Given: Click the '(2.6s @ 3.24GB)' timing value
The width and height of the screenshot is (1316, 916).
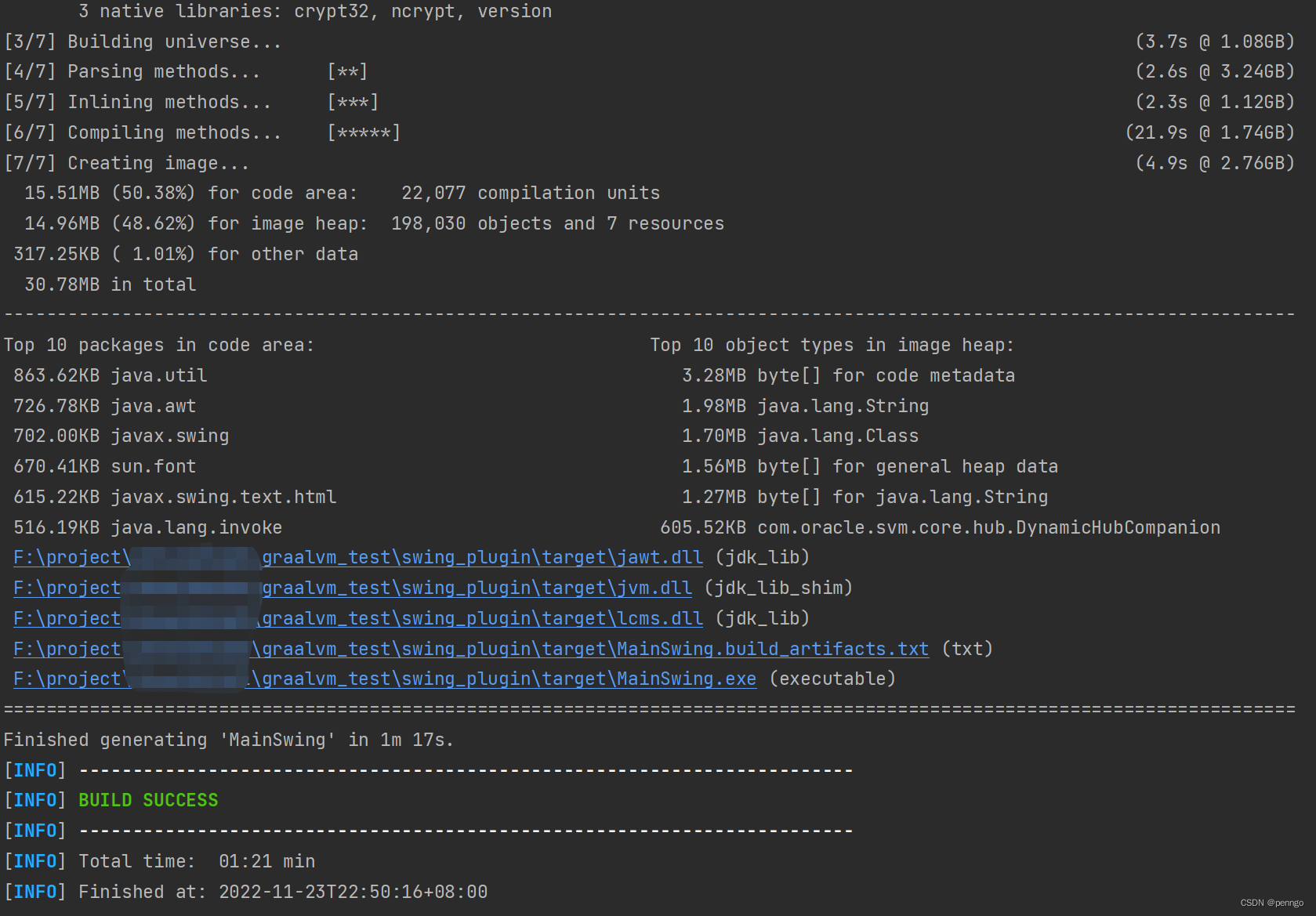Looking at the screenshot, I should point(1216,71).
